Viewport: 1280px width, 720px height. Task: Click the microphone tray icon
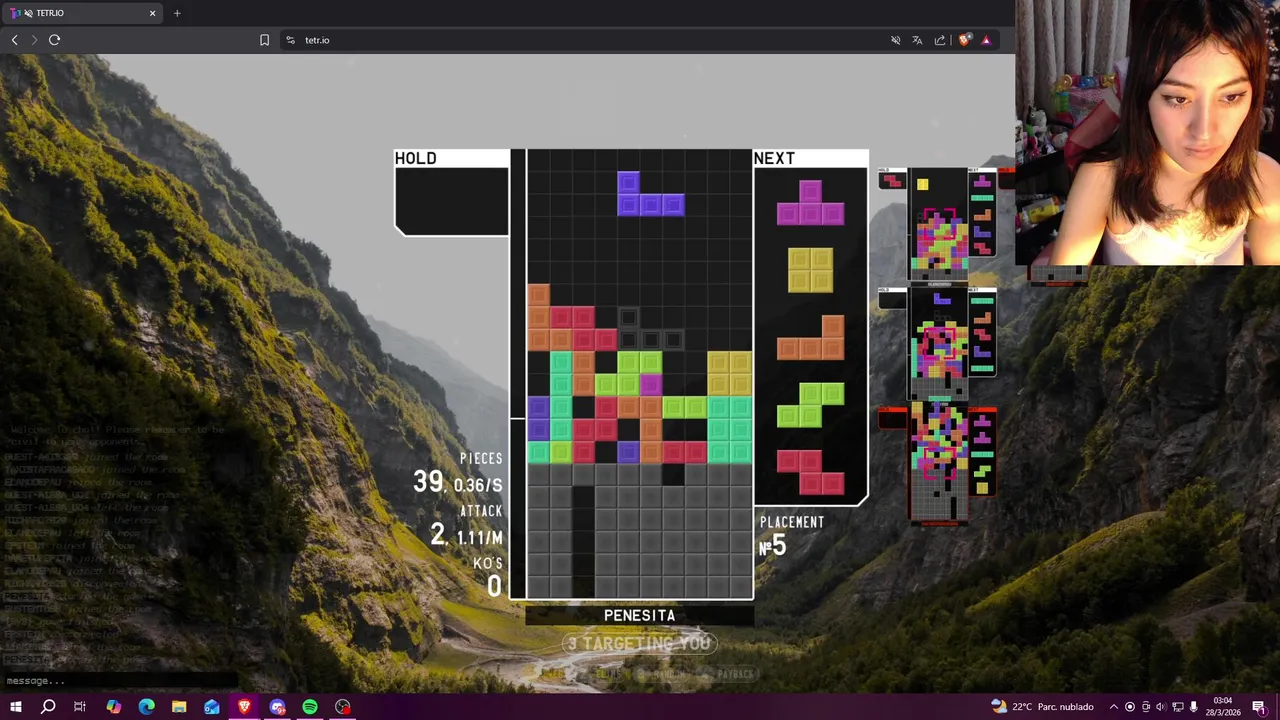point(1193,707)
